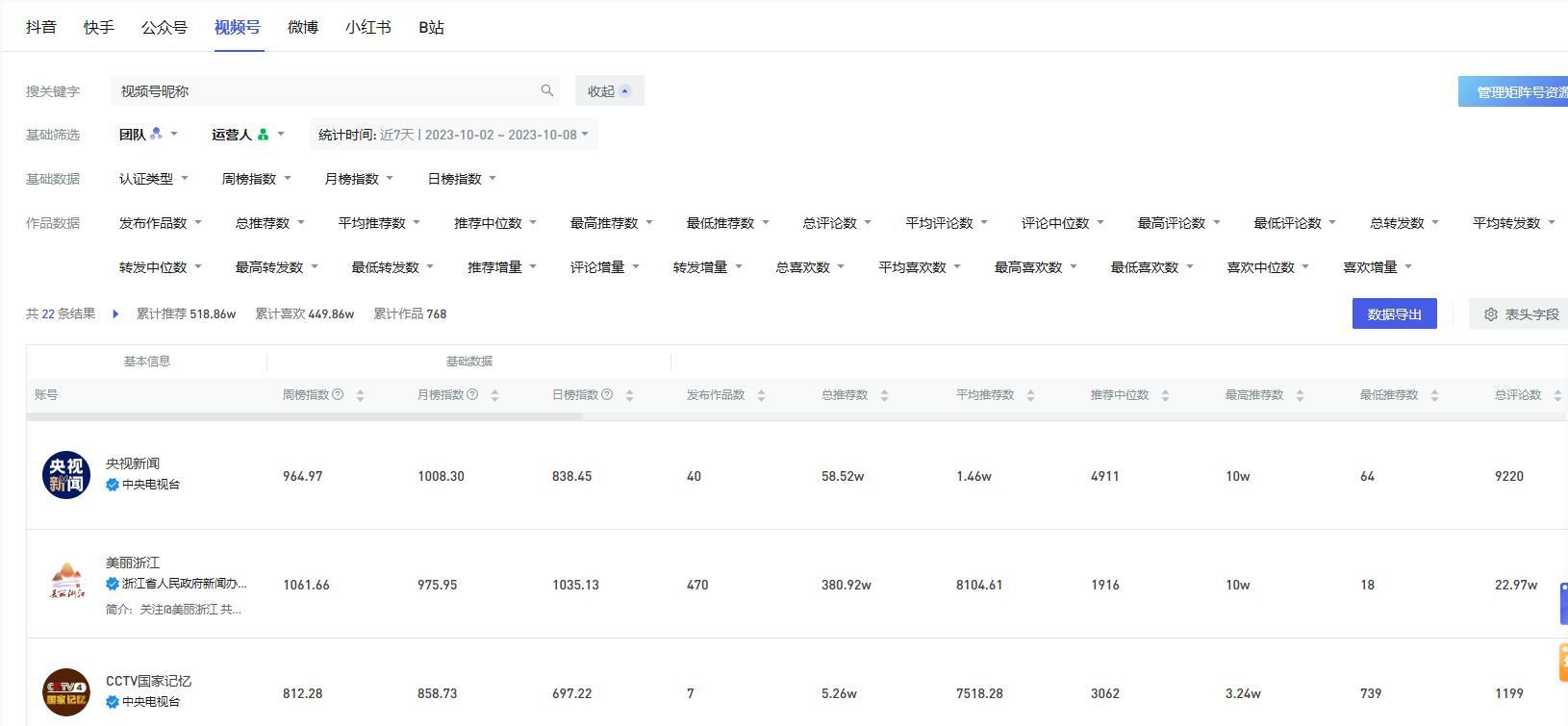Screen dimensions: 1568x726
Task: Click the 累计喜欢 449.86w summary
Action: 305,313
